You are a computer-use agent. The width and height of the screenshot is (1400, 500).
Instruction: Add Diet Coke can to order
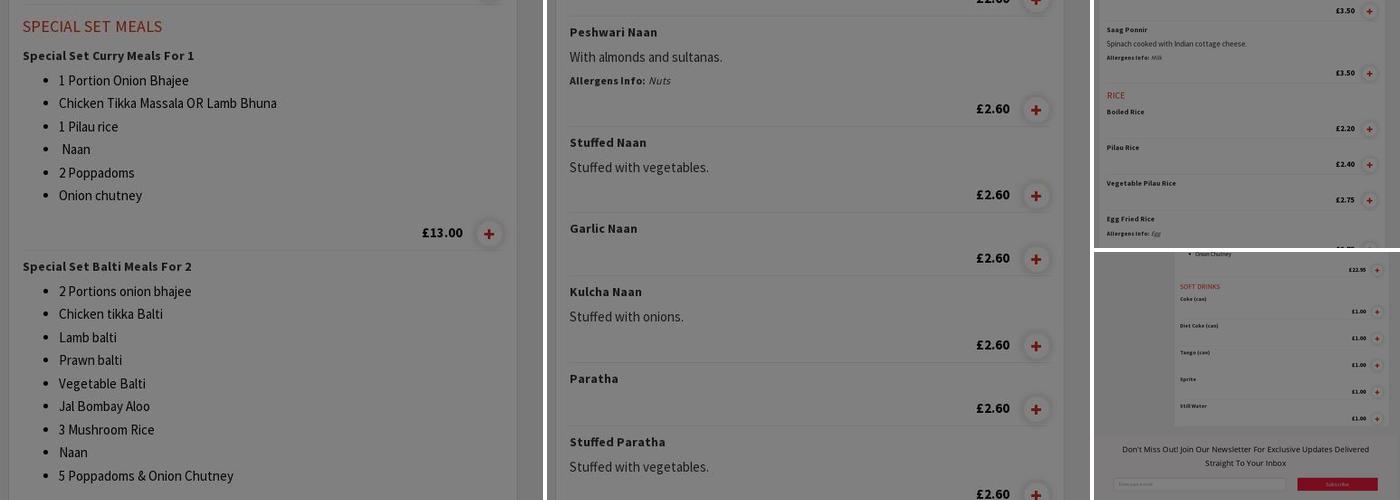pyautogui.click(x=1377, y=339)
